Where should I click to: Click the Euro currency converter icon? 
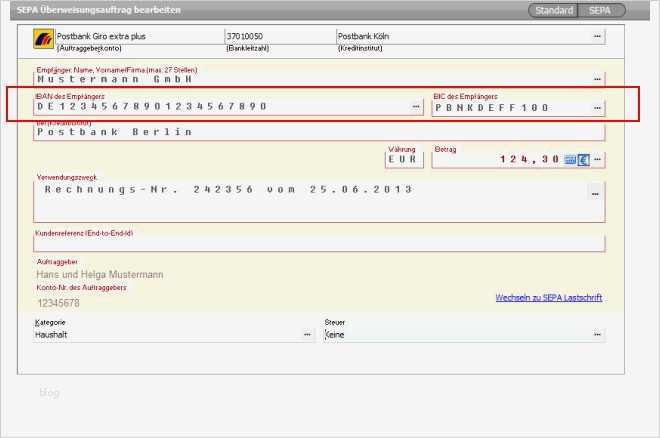[583, 159]
